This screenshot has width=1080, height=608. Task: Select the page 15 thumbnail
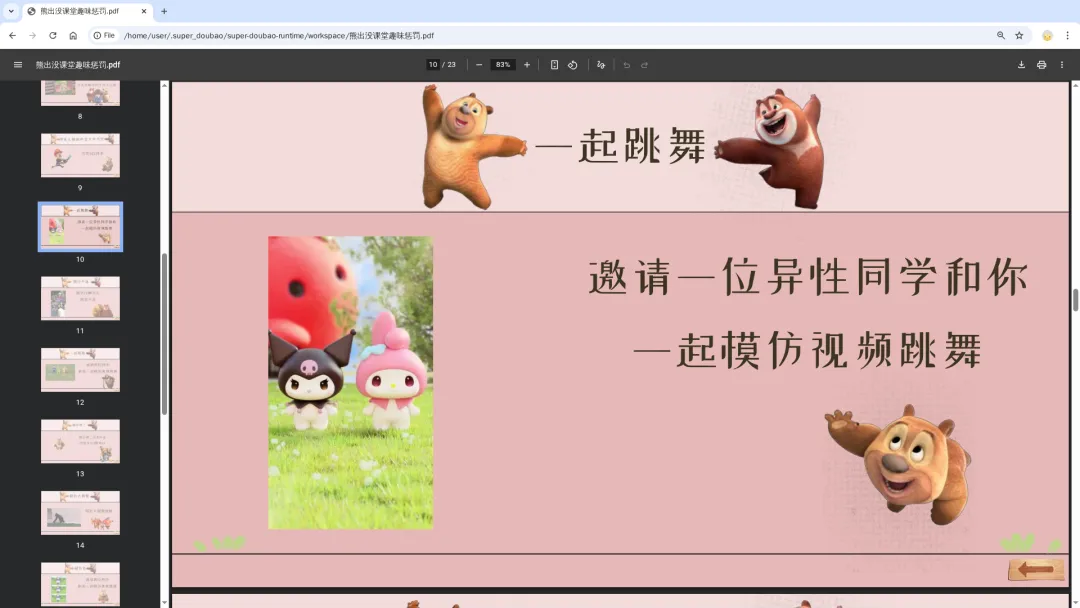tap(80, 584)
